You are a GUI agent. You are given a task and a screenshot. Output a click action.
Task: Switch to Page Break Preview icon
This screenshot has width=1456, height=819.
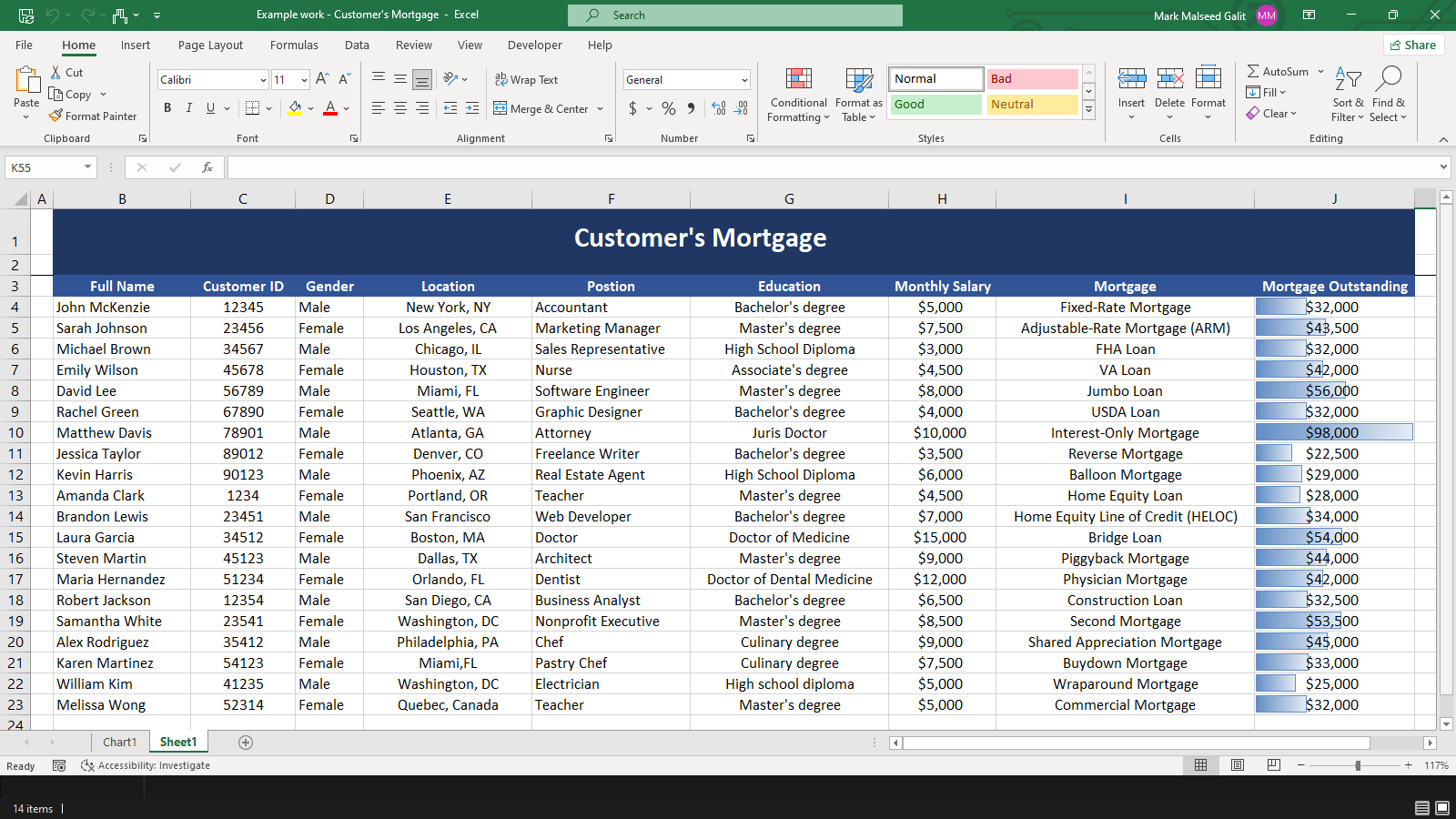(x=1274, y=765)
